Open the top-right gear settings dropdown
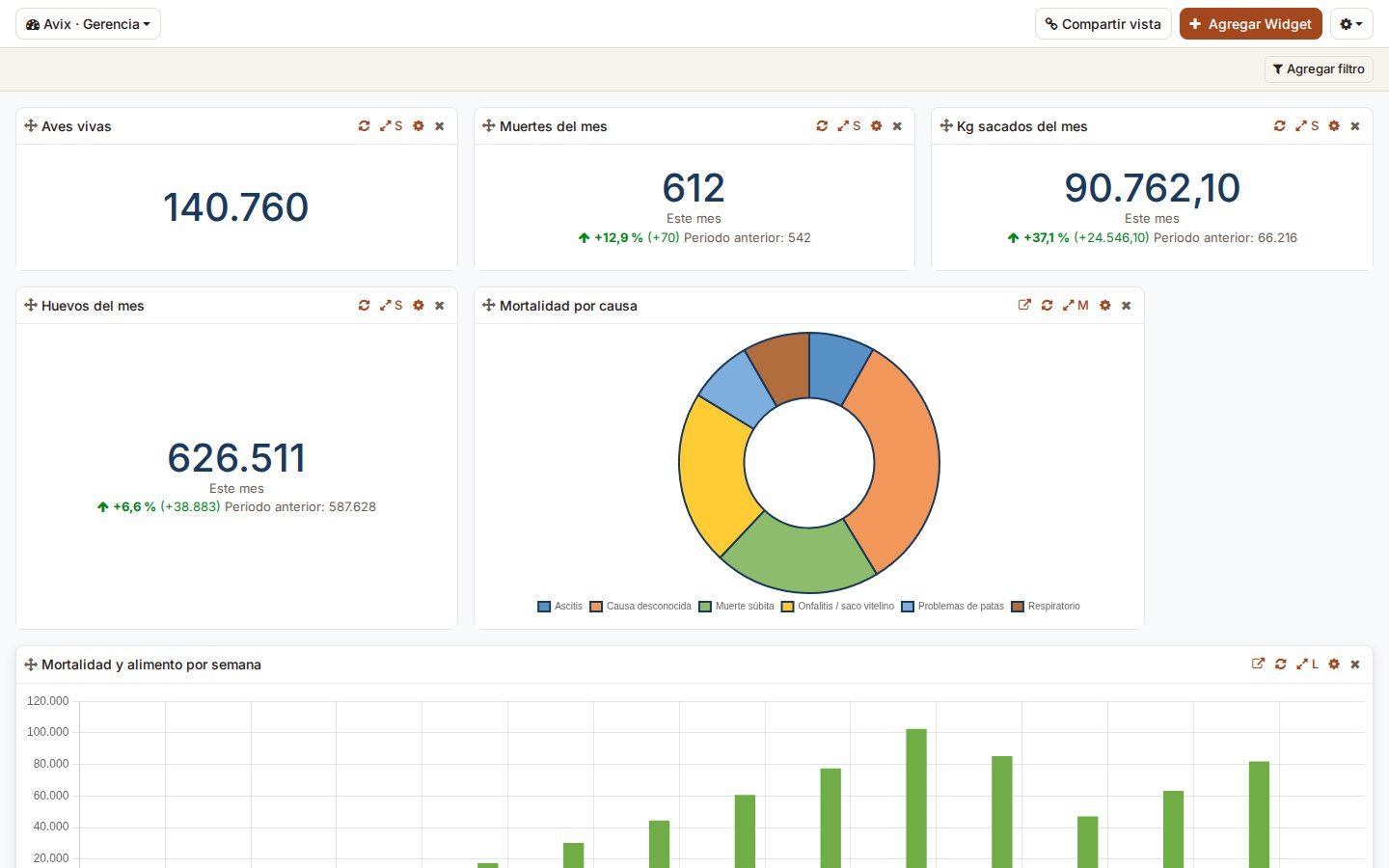This screenshot has width=1389, height=868. point(1351,24)
